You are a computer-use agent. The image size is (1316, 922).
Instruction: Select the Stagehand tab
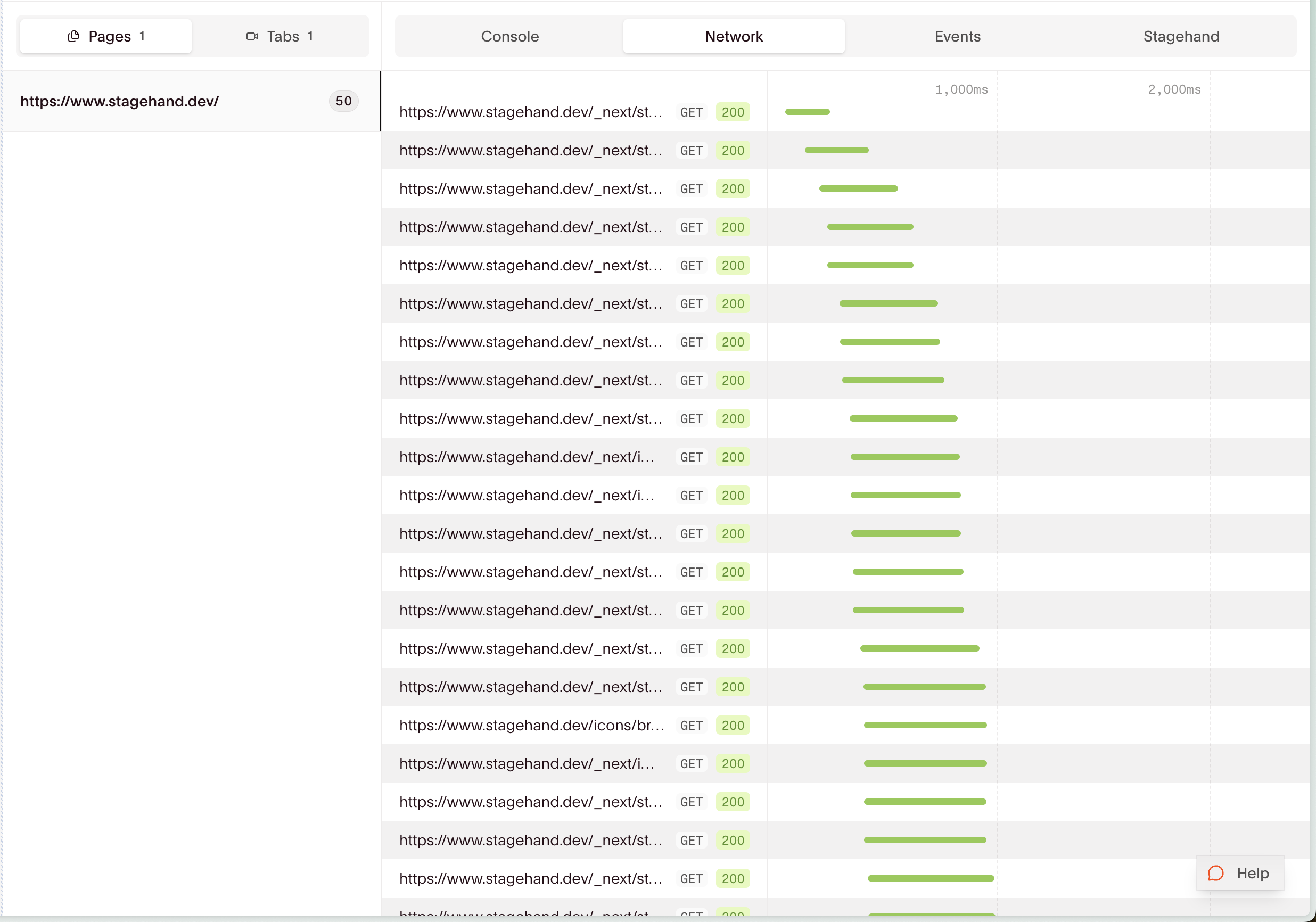pyautogui.click(x=1180, y=36)
